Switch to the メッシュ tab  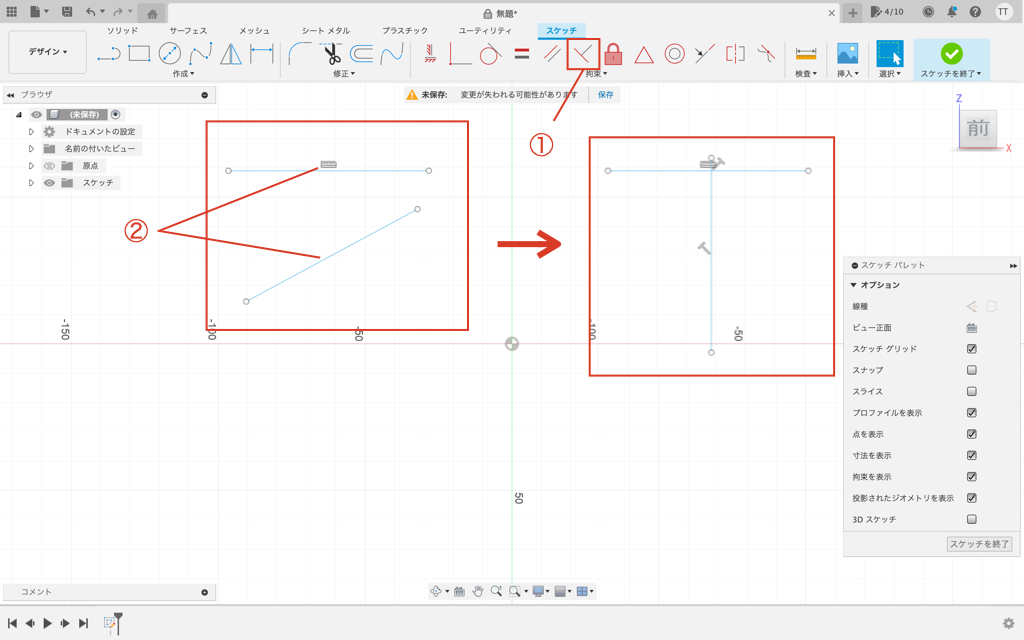(x=254, y=31)
